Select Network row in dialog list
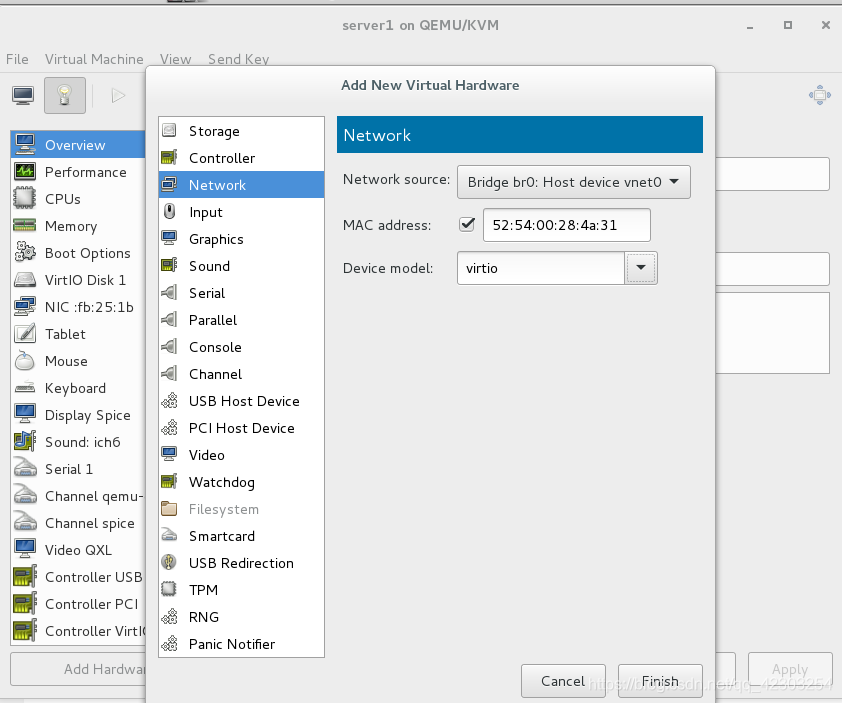The image size is (842, 703). pos(241,185)
